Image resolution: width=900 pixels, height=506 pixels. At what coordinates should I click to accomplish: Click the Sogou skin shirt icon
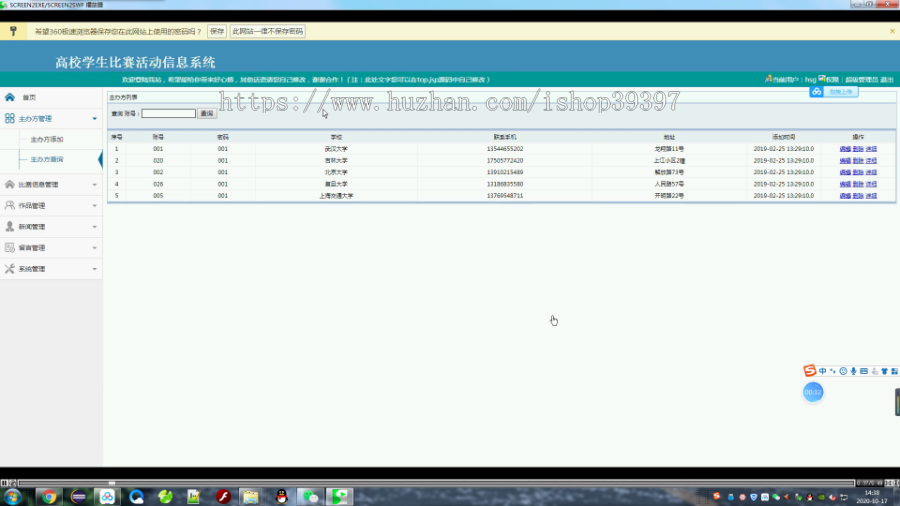click(885, 371)
